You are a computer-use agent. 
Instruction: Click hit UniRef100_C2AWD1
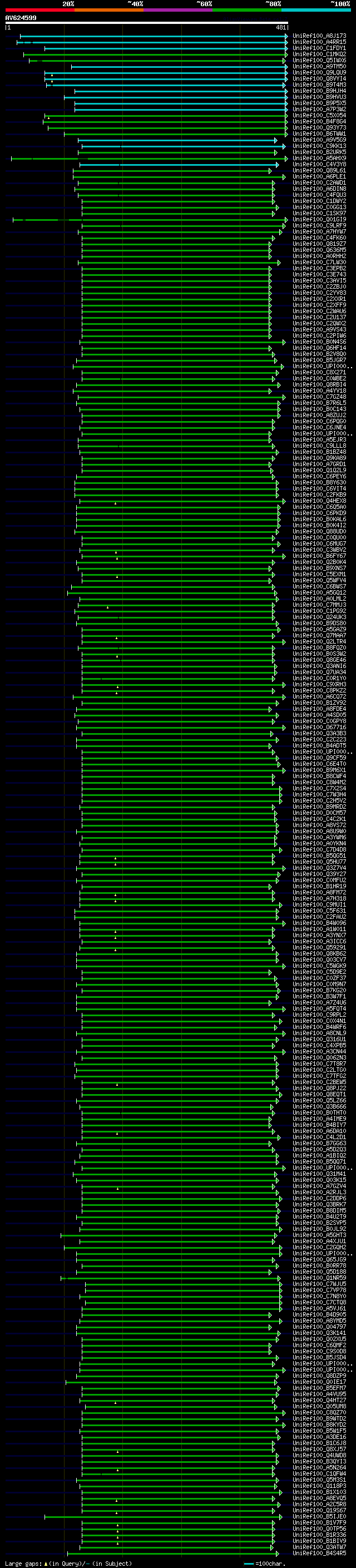(319, 182)
